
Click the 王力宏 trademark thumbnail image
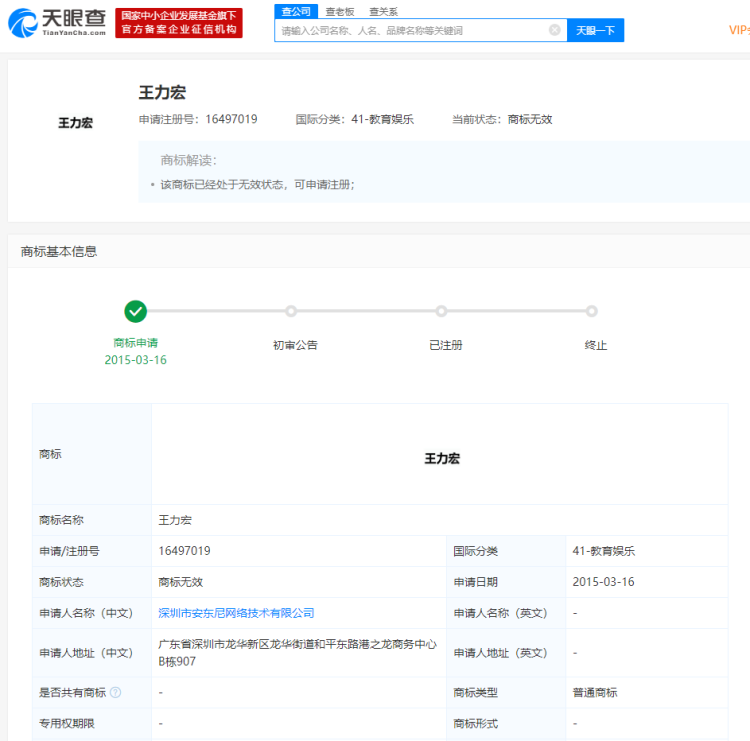click(75, 123)
